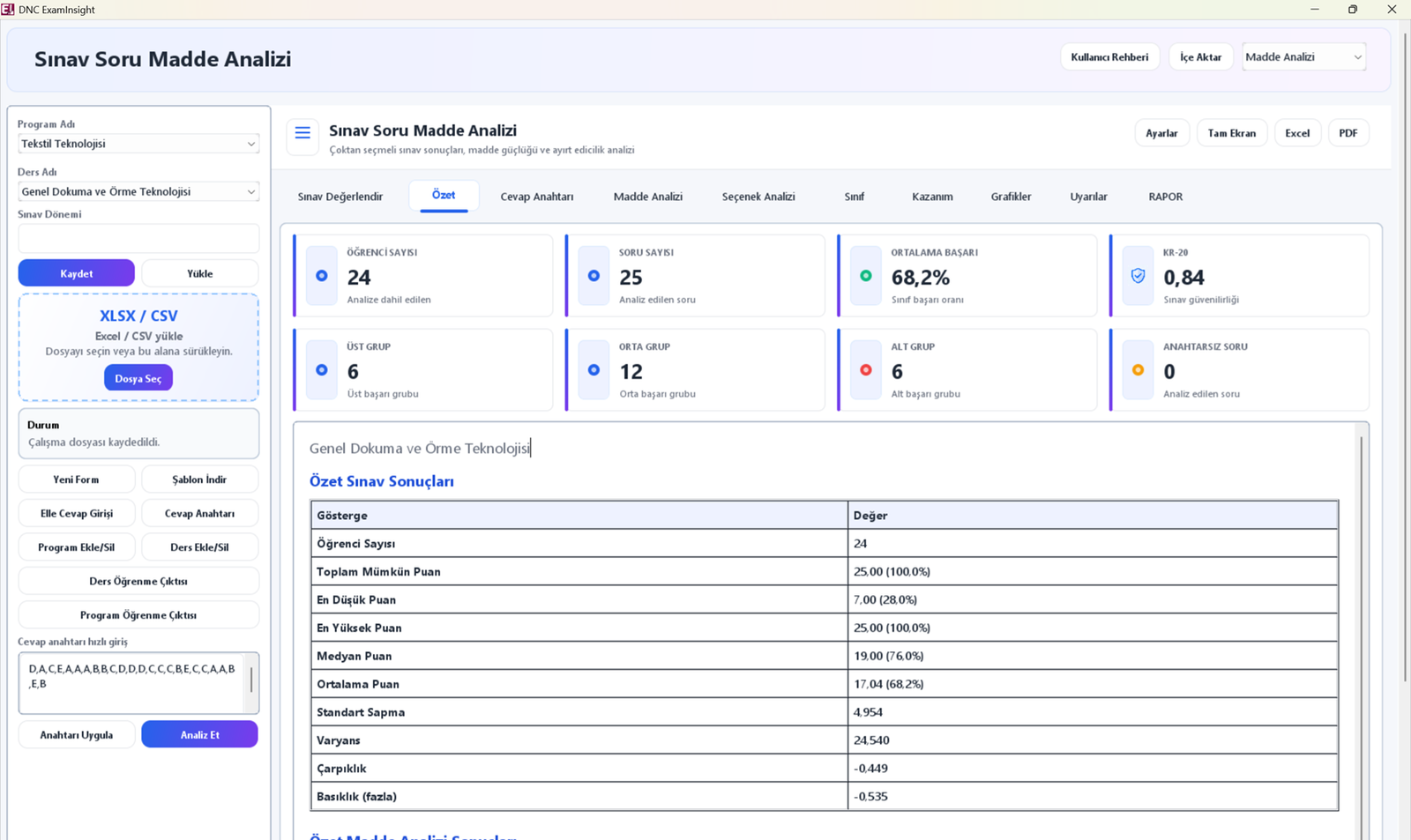Open the hamburger menu beside the page title
Image resolution: width=1411 pixels, height=840 pixels.
coord(302,133)
